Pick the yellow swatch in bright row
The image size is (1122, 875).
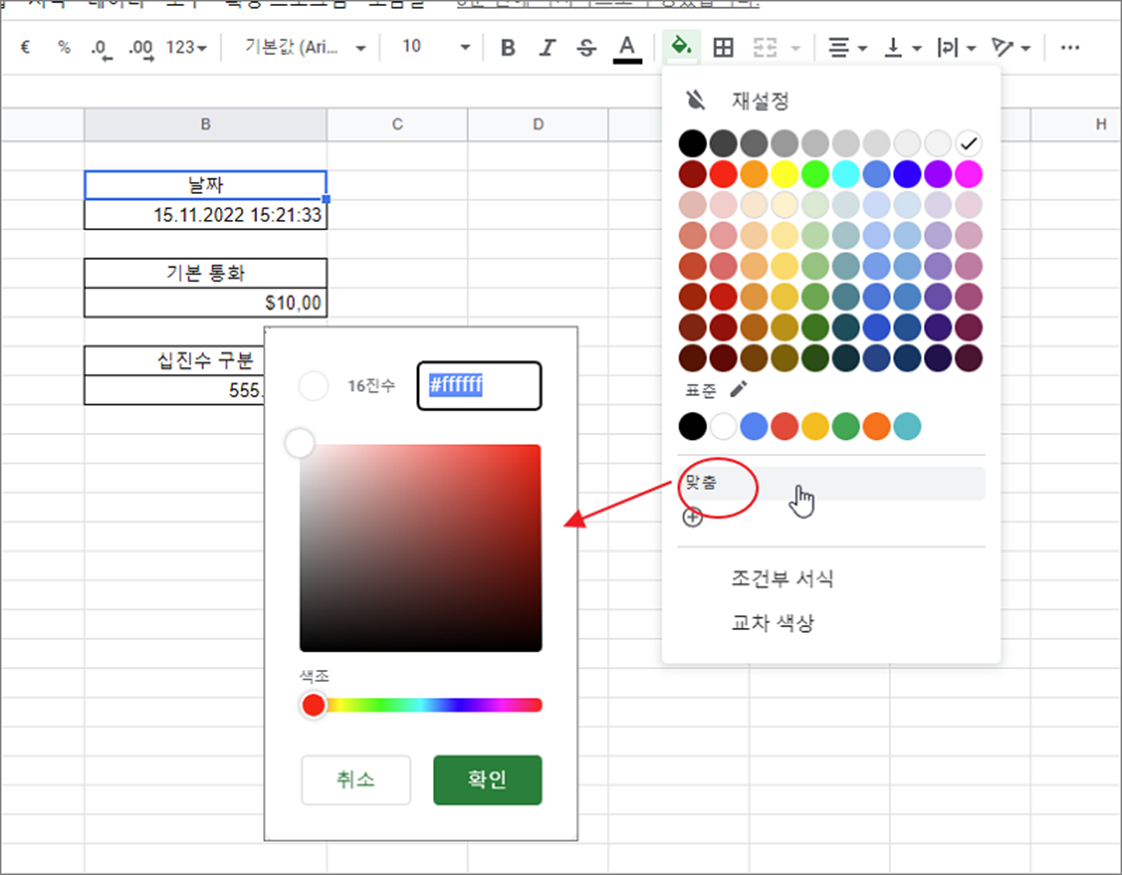tap(784, 174)
